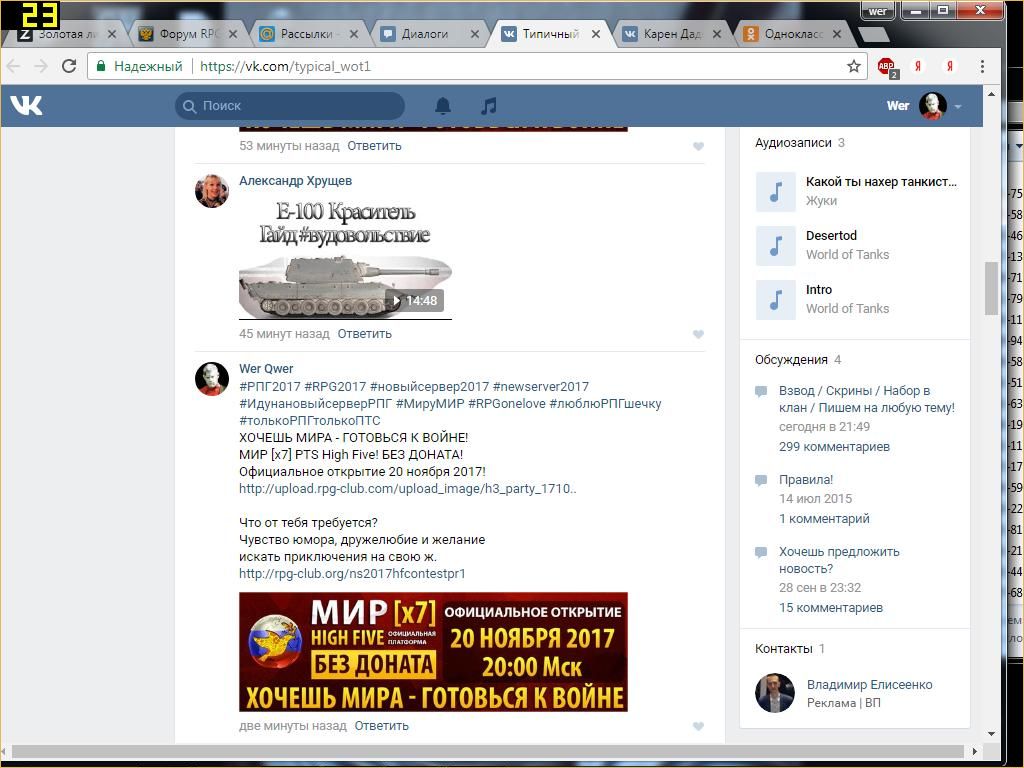Open Александр Хрущев's profile name link
Screen dimensions: 1024x768
[295, 181]
